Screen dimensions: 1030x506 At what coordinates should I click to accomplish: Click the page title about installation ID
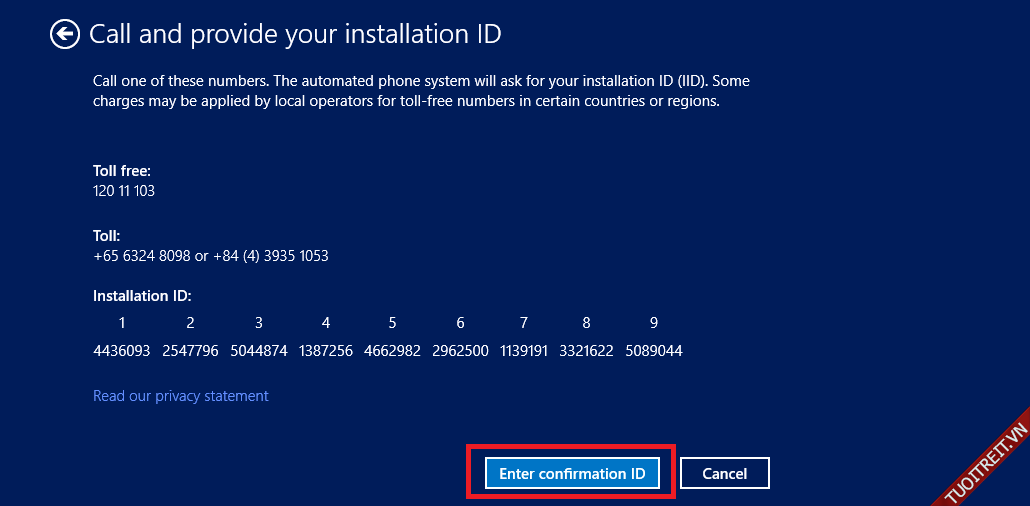(295, 35)
